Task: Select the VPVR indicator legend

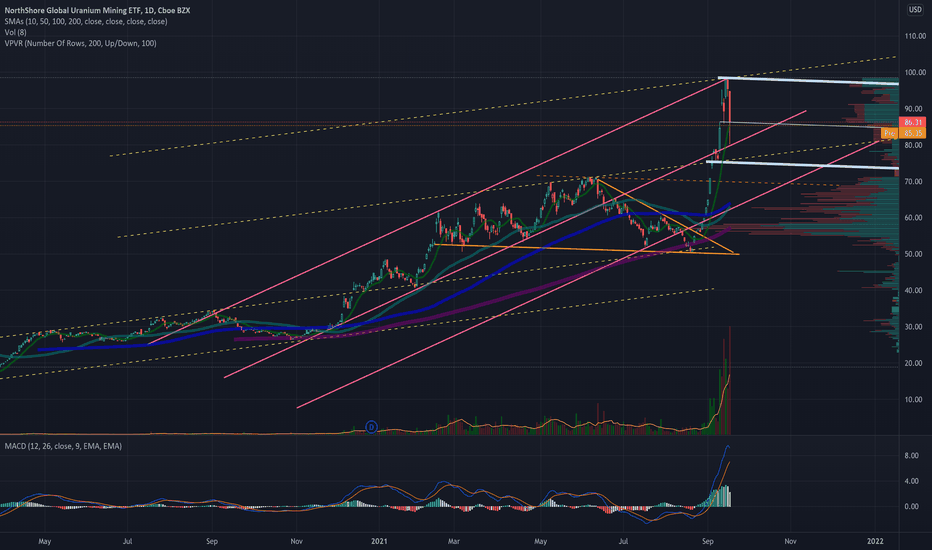Action: click(80, 43)
